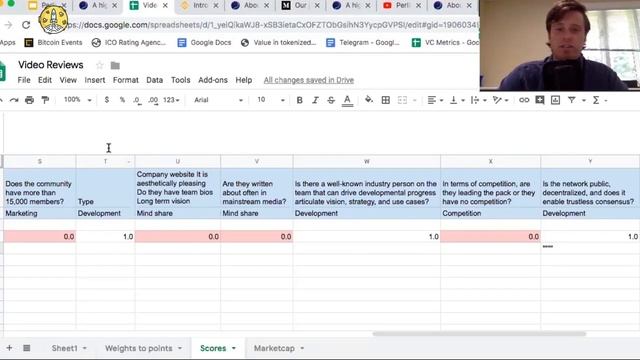The height and width of the screenshot is (360, 640).
Task: Open the Google Docs bookmark
Action: point(204,42)
